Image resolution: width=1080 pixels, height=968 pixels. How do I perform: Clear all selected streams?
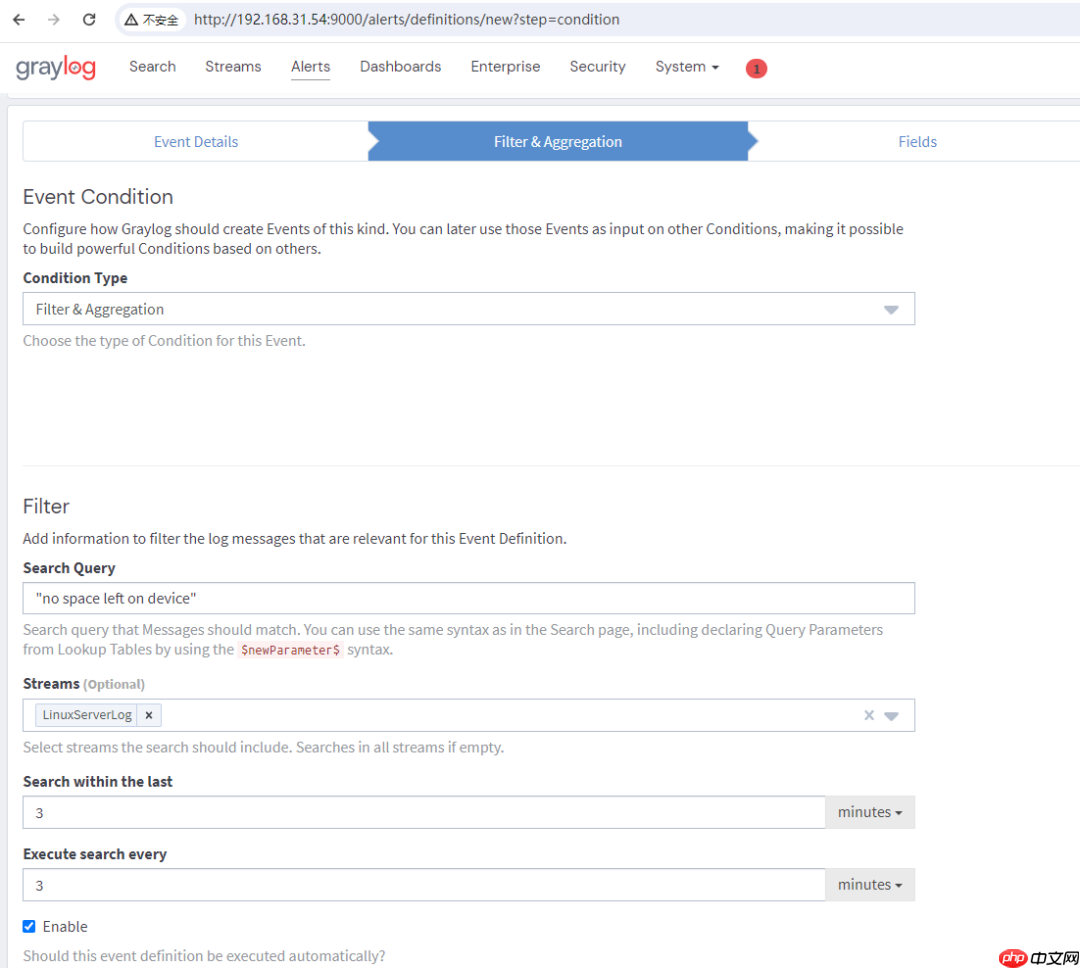[x=869, y=715]
